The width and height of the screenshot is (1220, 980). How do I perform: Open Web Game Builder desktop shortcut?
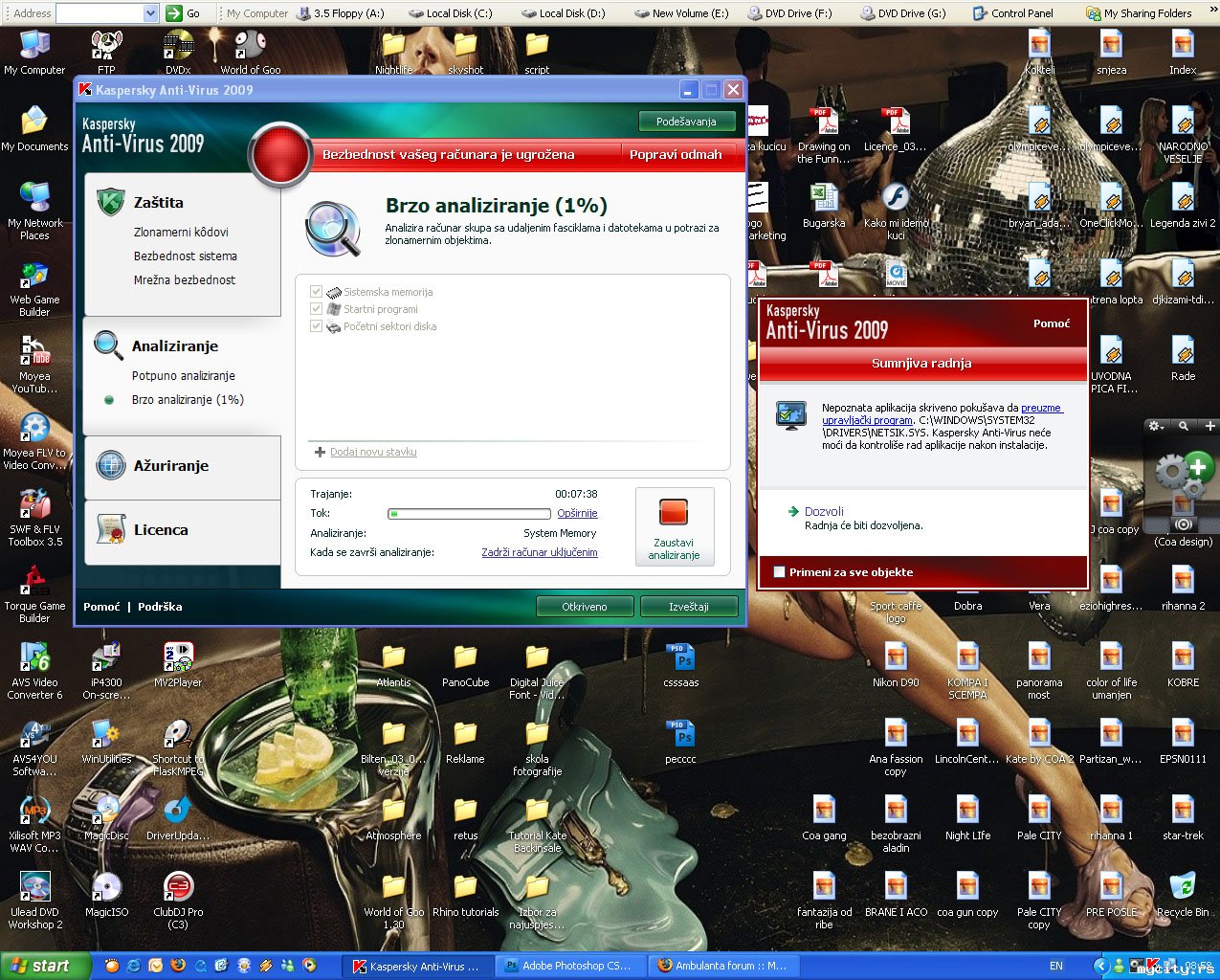click(x=34, y=287)
